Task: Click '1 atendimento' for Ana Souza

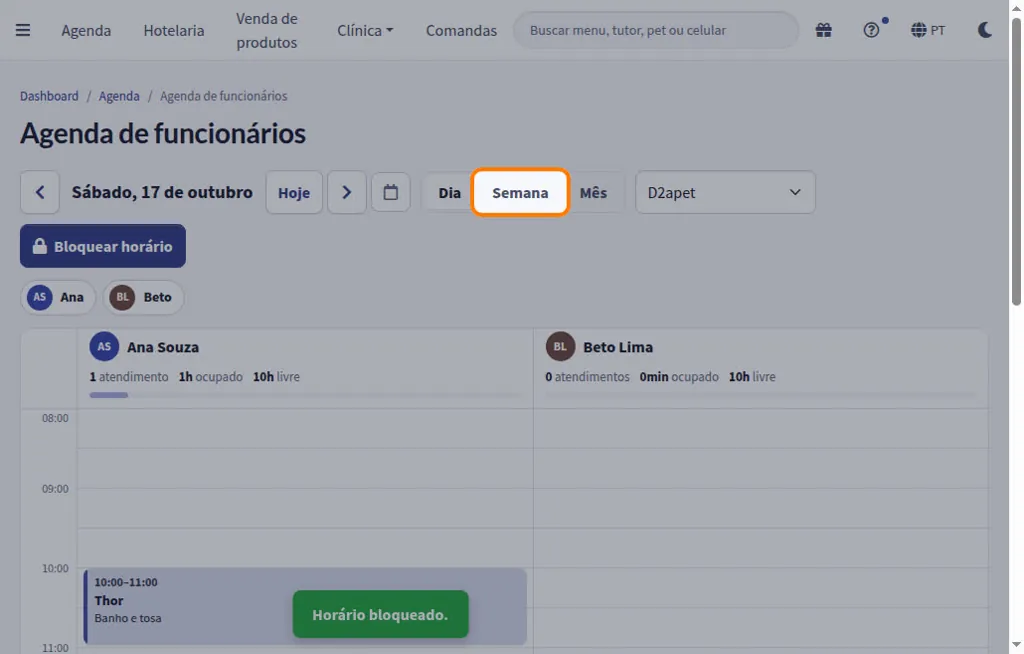Action: [x=129, y=377]
